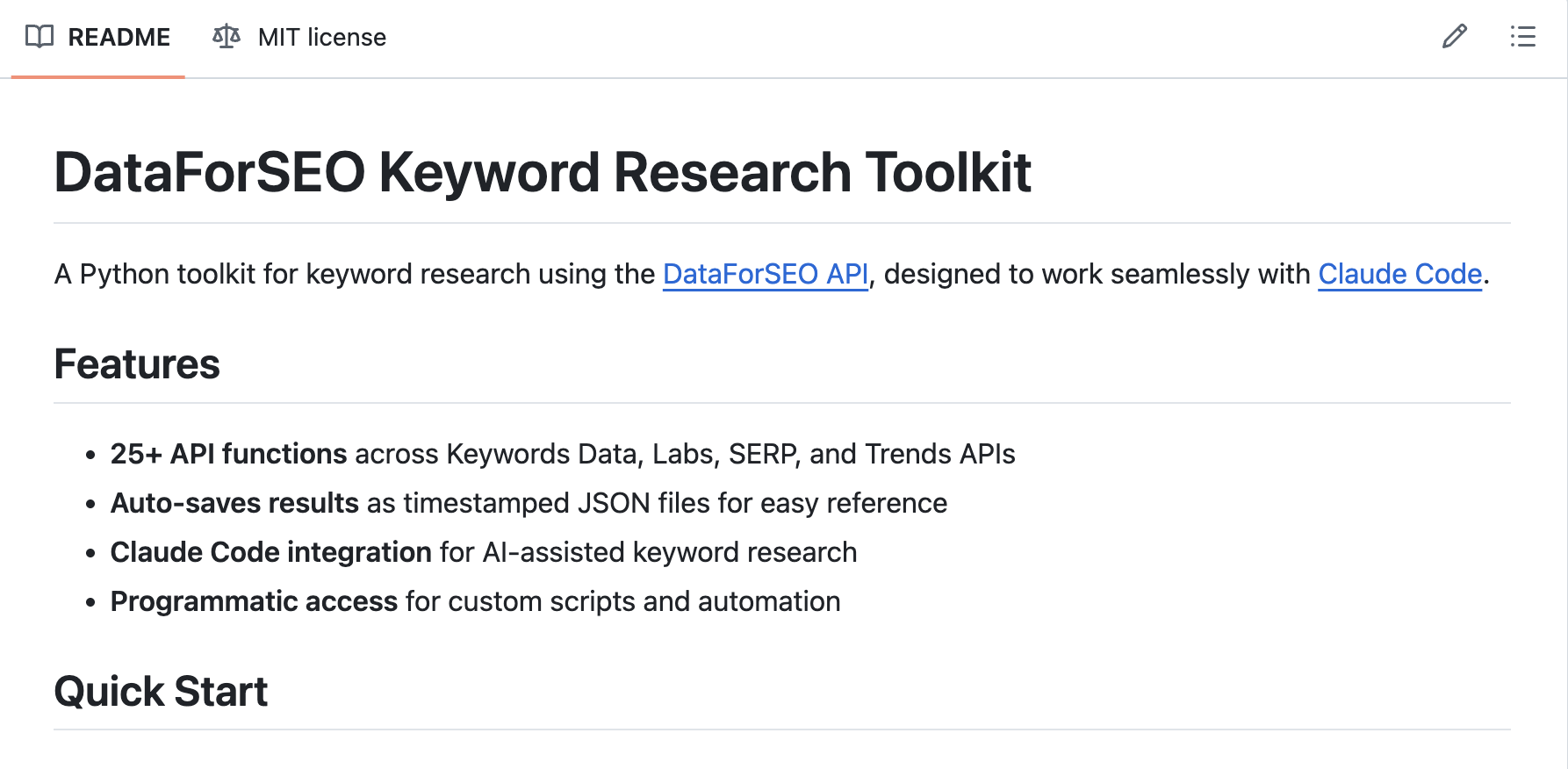Click the scales icon beside MIT license
The width and height of the screenshot is (1568, 769).
coord(226,37)
